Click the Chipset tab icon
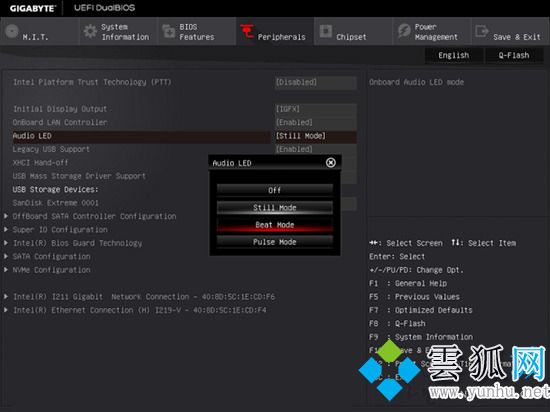550x412 pixels. [x=326, y=31]
